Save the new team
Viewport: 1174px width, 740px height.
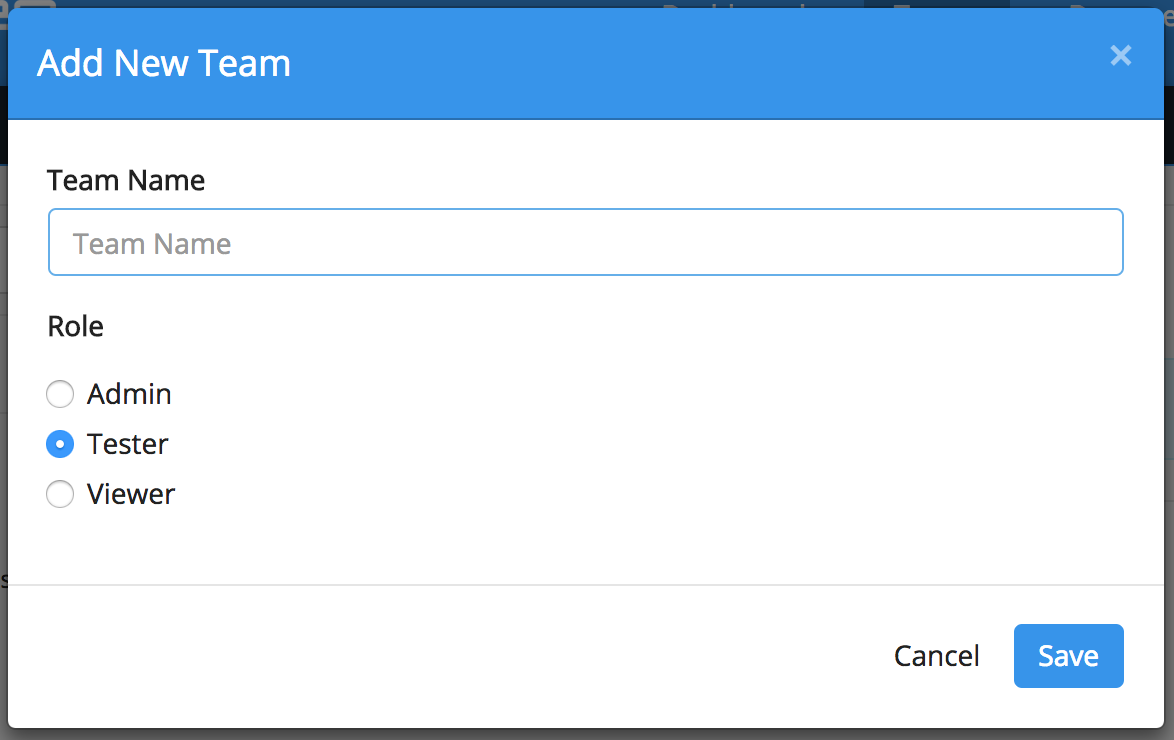tap(1068, 656)
